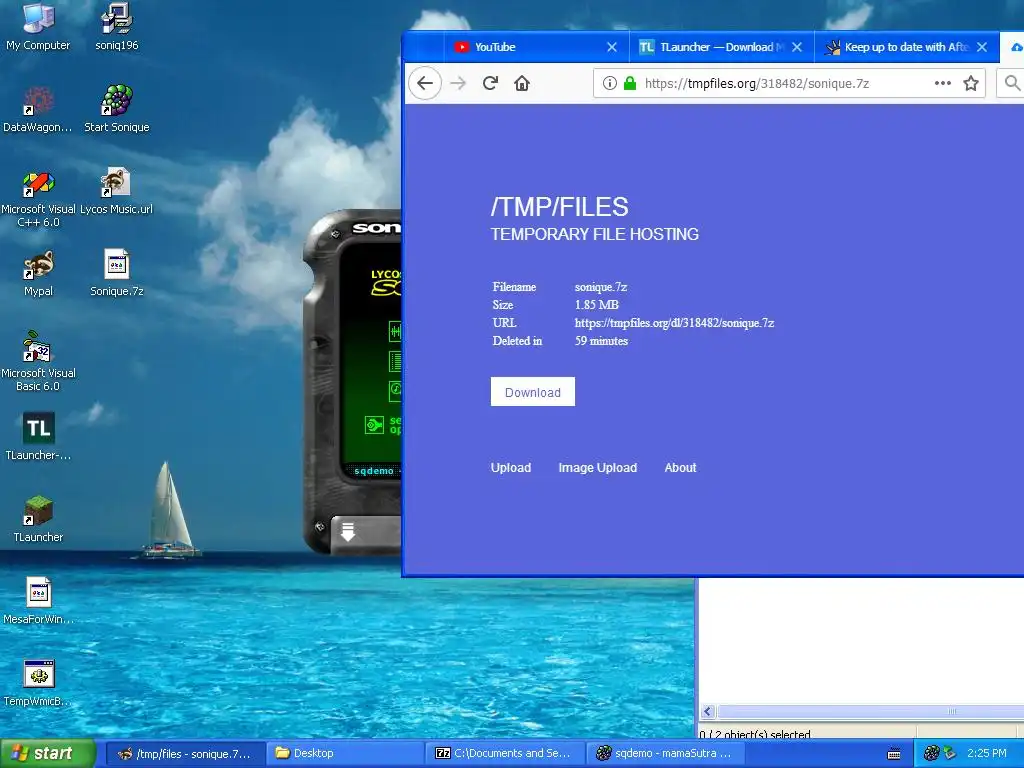Image resolution: width=1024 pixels, height=768 pixels.
Task: Open the My Computer desktop icon
Action: coord(38,26)
